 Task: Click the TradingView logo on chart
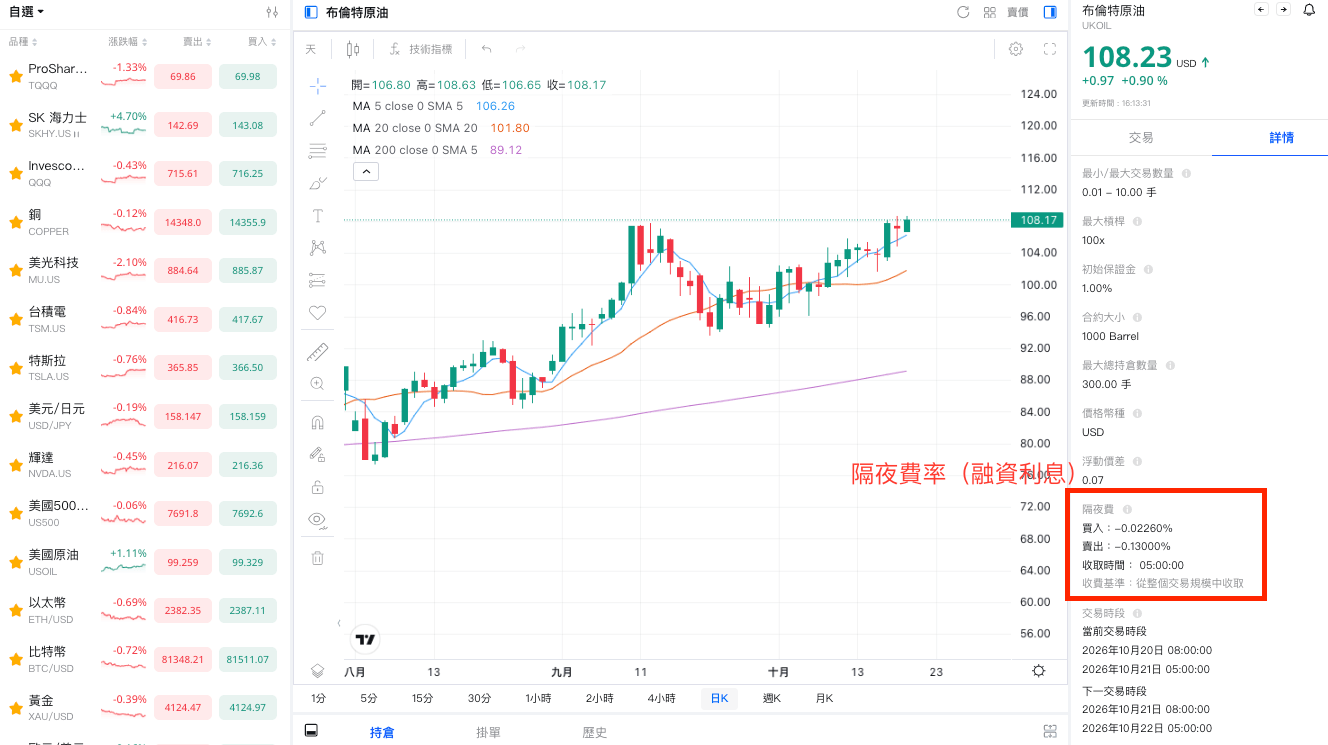366,639
